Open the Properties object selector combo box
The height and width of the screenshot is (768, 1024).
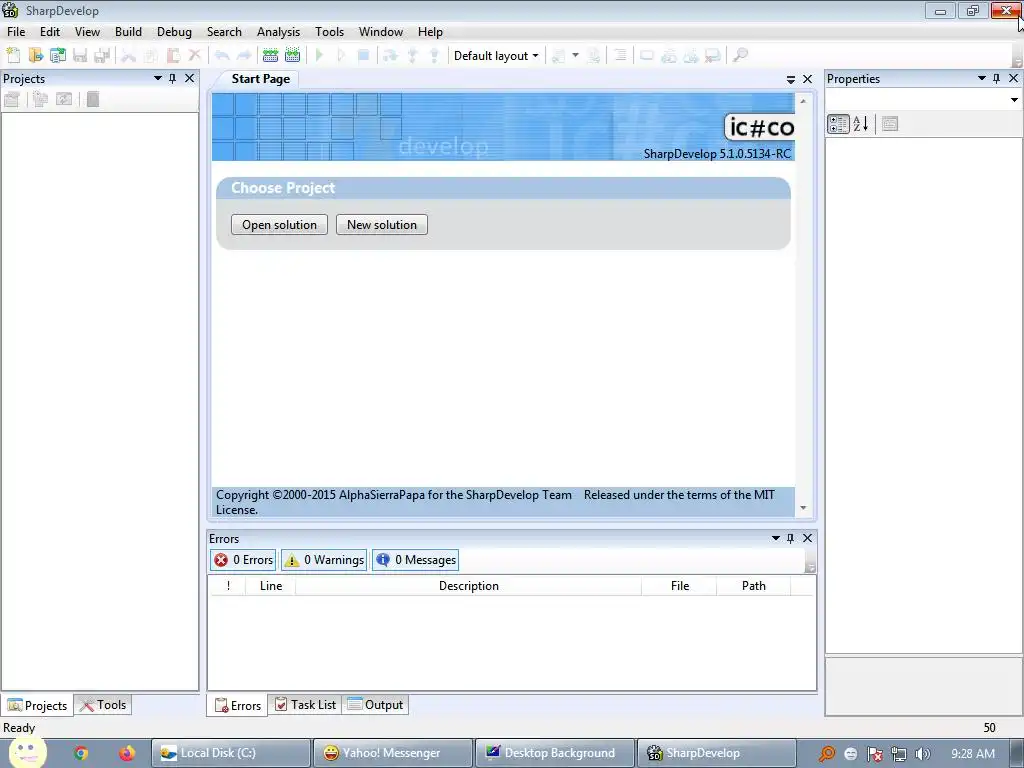point(923,100)
